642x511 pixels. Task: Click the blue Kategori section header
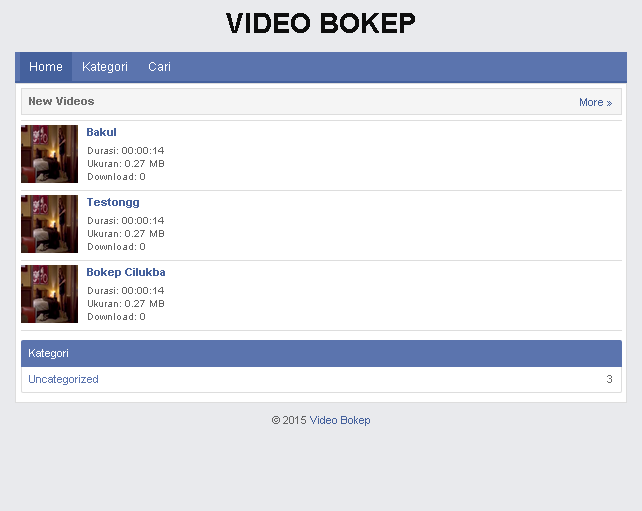click(321, 353)
